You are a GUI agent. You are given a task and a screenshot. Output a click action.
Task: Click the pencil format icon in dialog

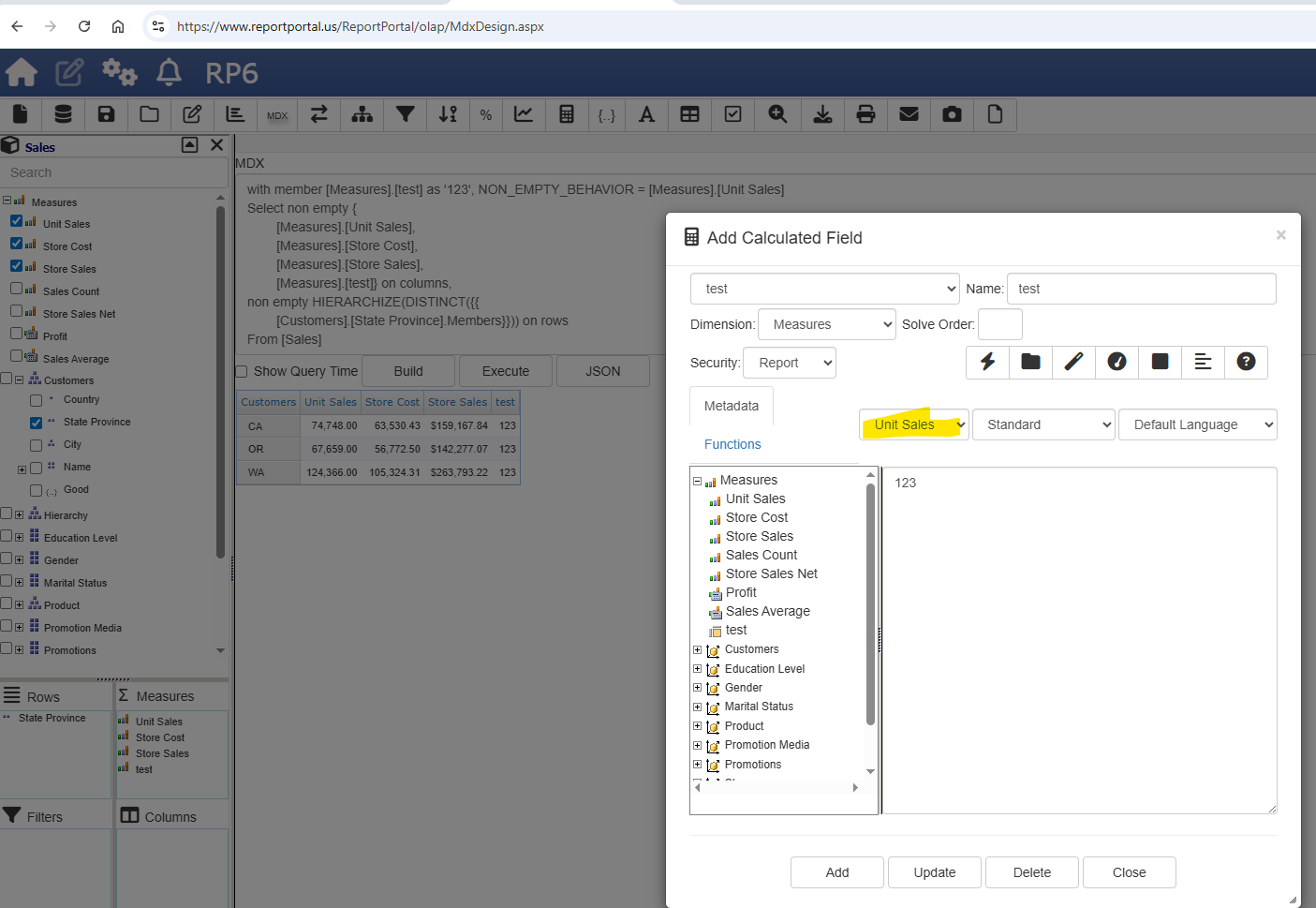tap(1074, 362)
